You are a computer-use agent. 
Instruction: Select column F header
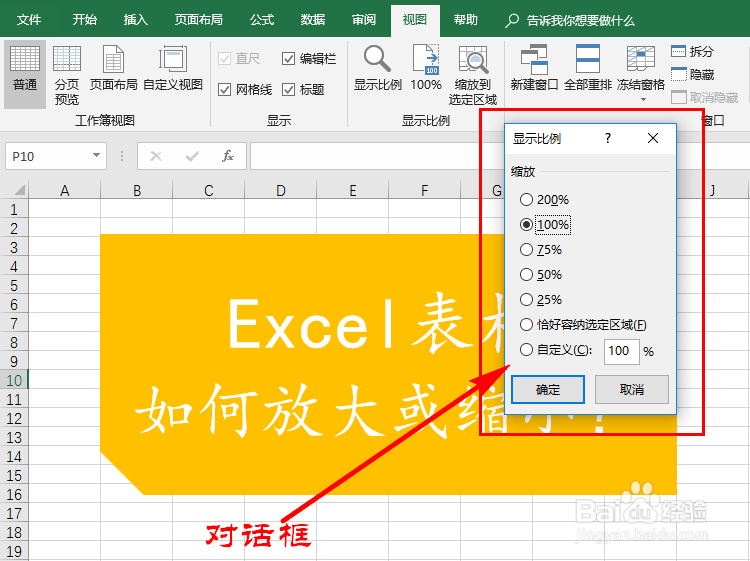[x=424, y=190]
